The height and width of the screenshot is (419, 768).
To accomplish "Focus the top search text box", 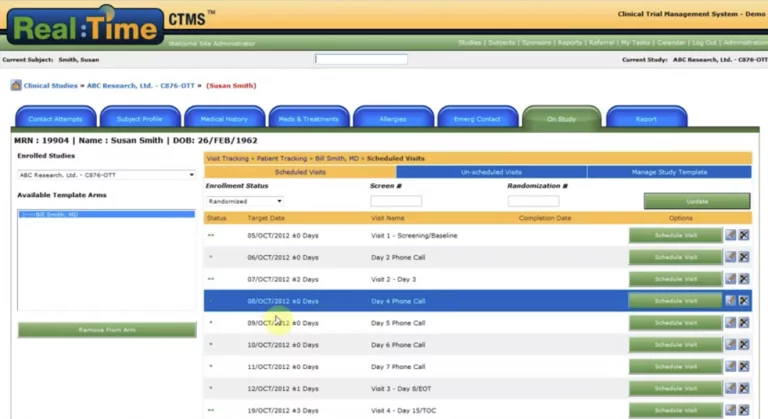I will pos(361,59).
